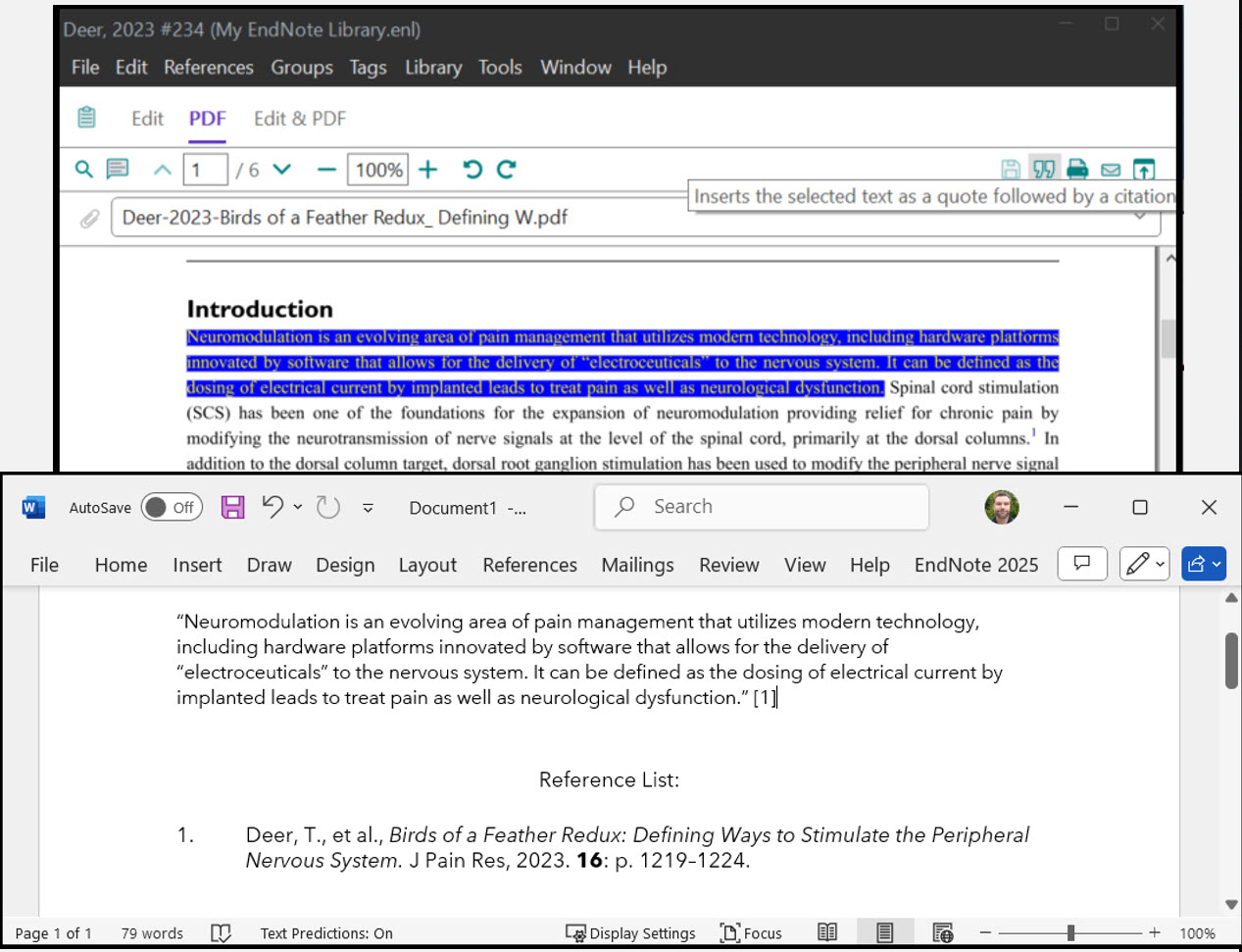
Task: Toggle AutoSave switch in Word
Action: tap(172, 507)
